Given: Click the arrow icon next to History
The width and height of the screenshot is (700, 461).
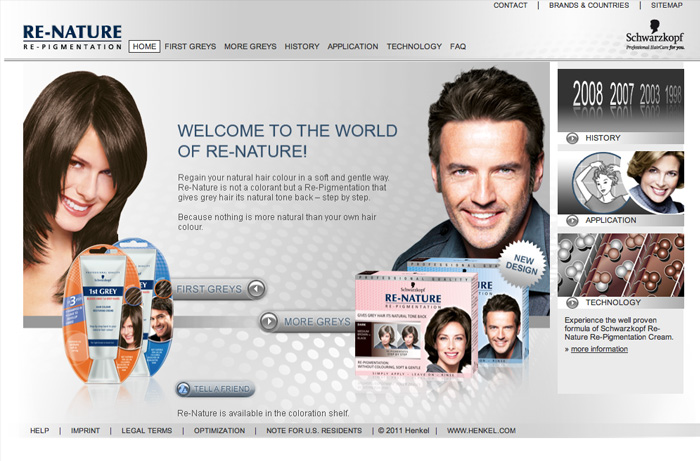Looking at the screenshot, I should (572, 138).
